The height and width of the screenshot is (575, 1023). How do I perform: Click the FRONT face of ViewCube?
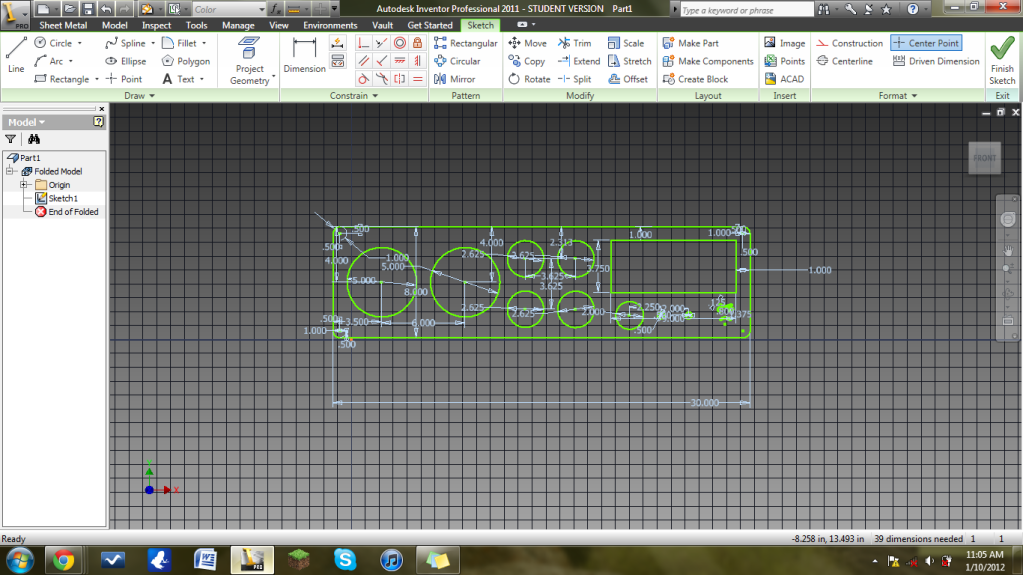click(x=985, y=158)
